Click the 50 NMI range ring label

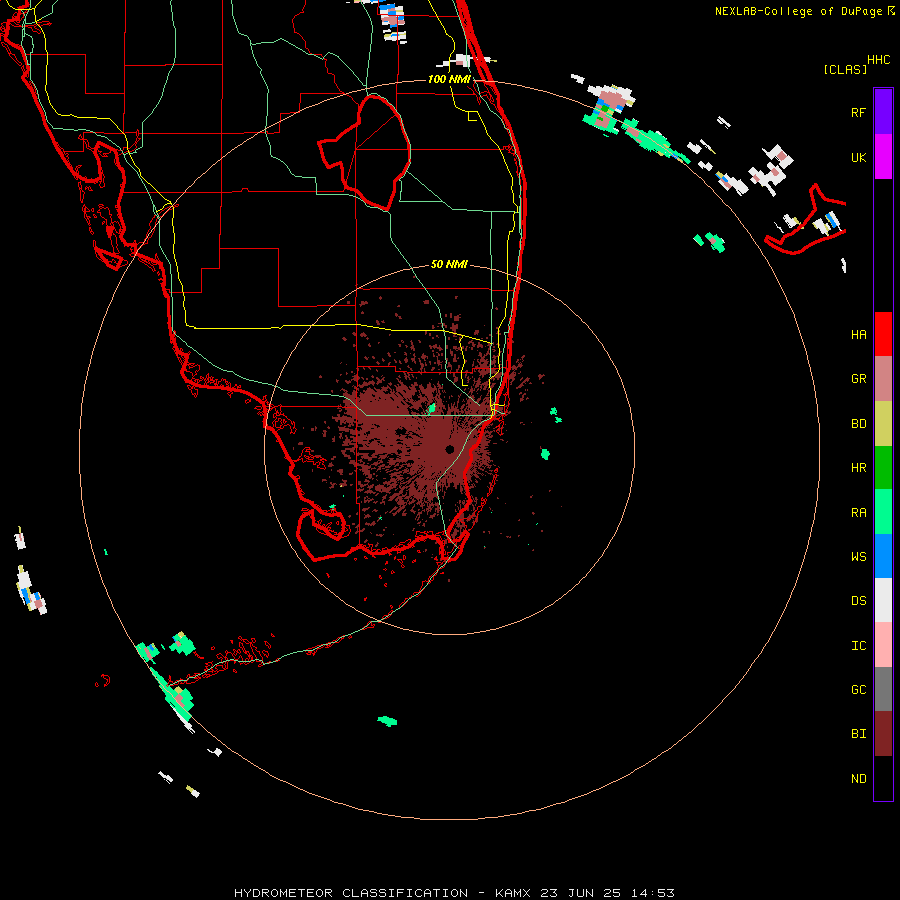pyautogui.click(x=449, y=264)
